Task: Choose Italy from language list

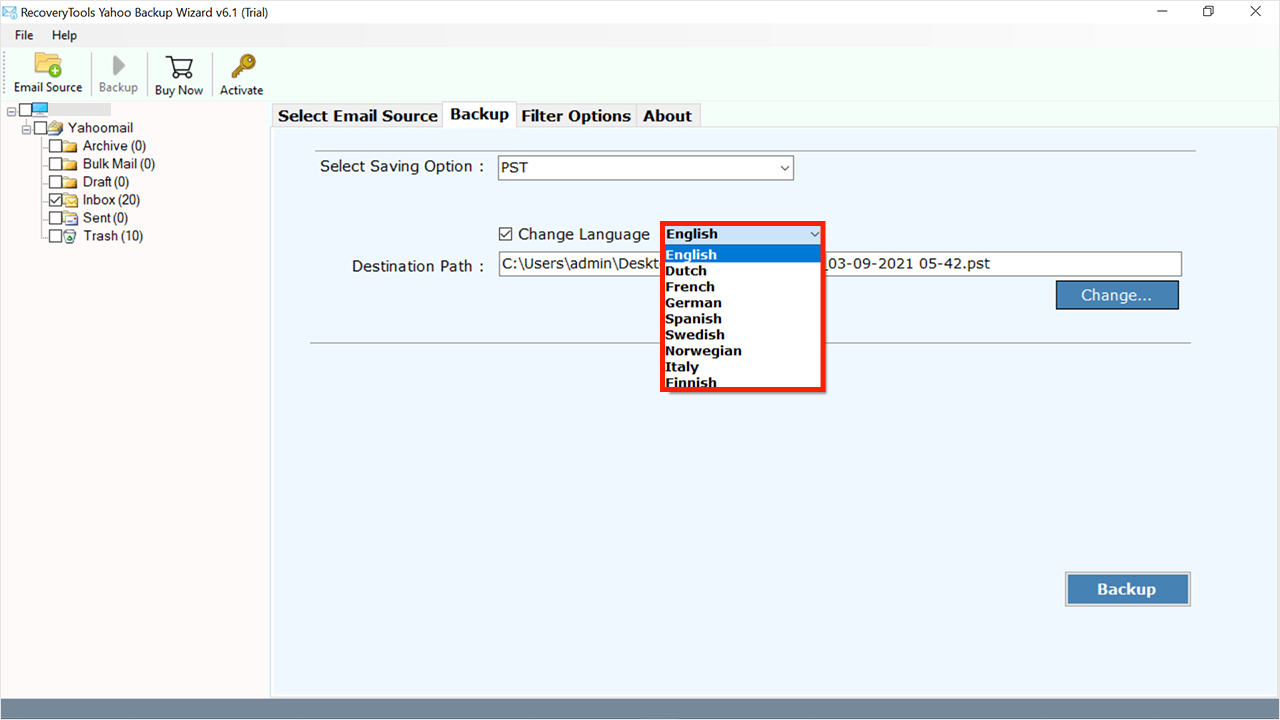Action: click(742, 367)
